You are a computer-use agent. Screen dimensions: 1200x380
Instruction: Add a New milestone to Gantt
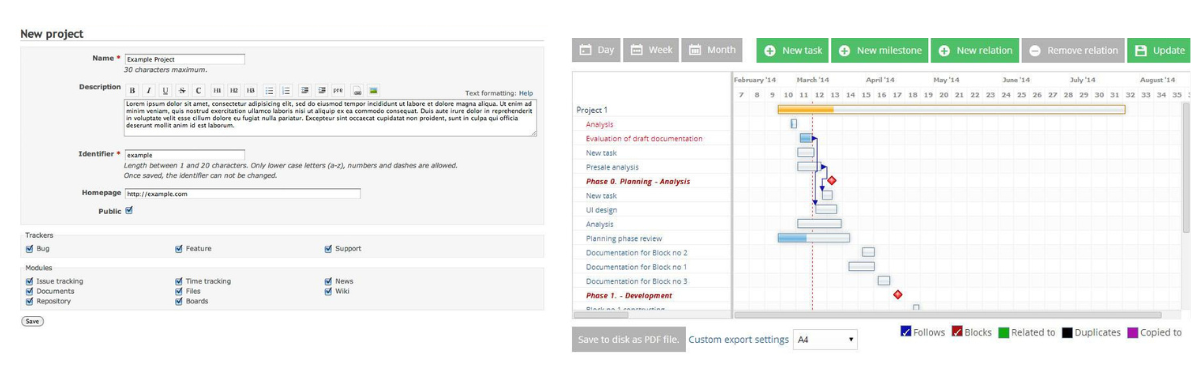tap(879, 50)
